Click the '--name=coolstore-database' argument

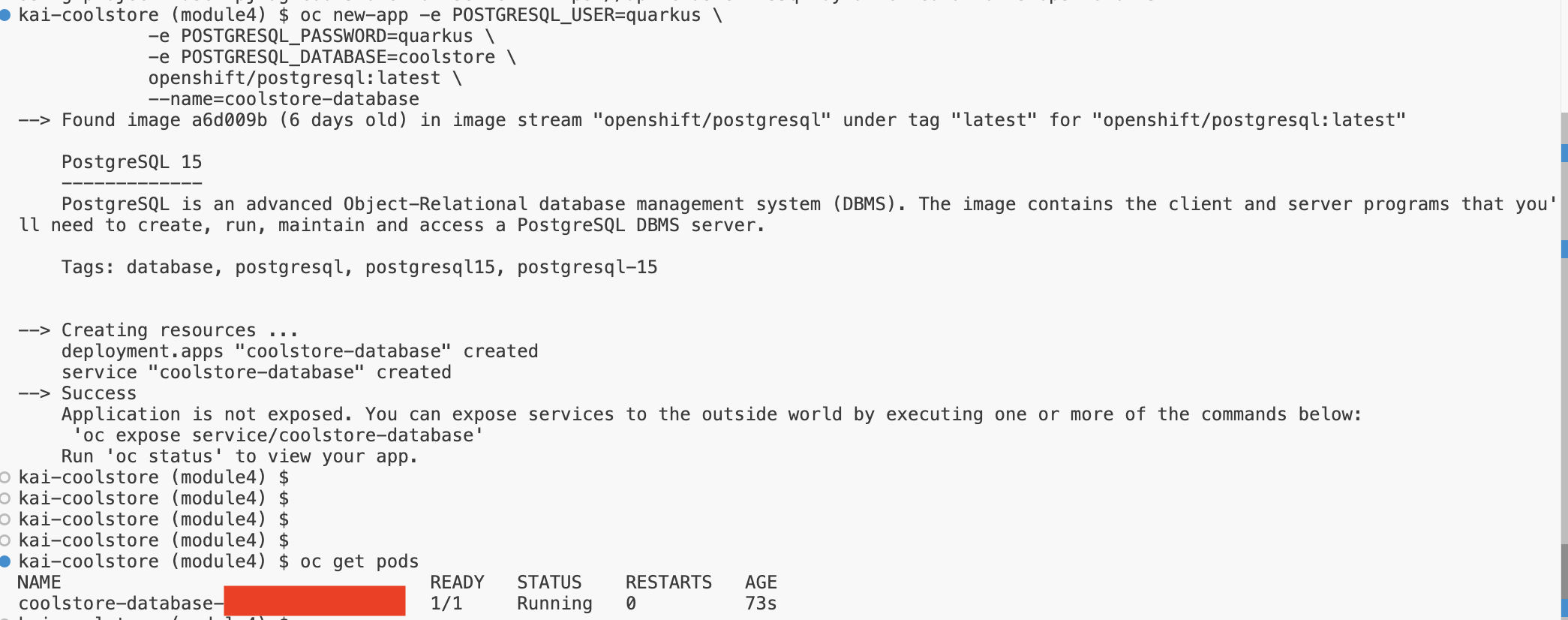(284, 99)
